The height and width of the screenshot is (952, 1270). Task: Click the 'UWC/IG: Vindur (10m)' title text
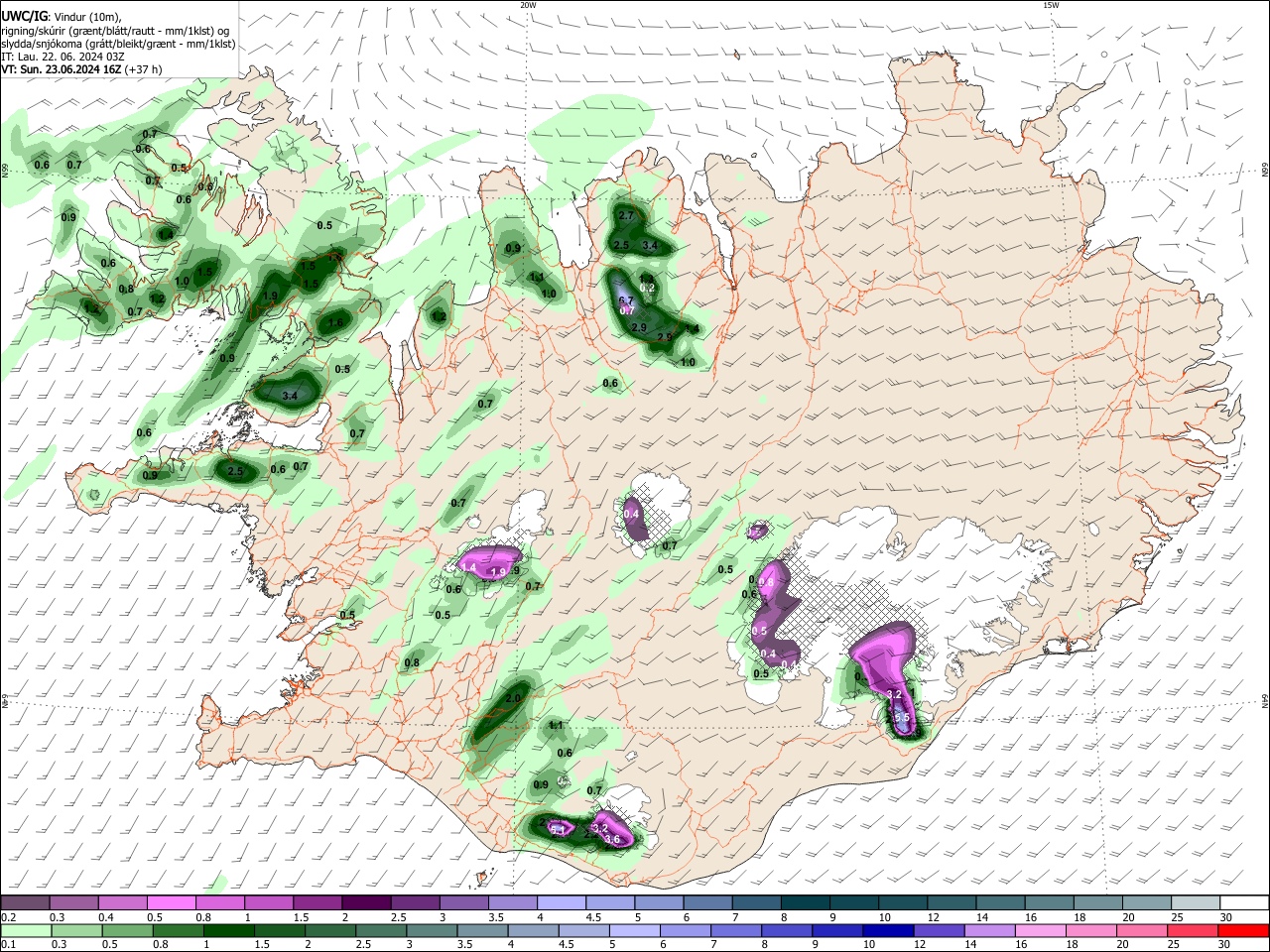(62, 16)
